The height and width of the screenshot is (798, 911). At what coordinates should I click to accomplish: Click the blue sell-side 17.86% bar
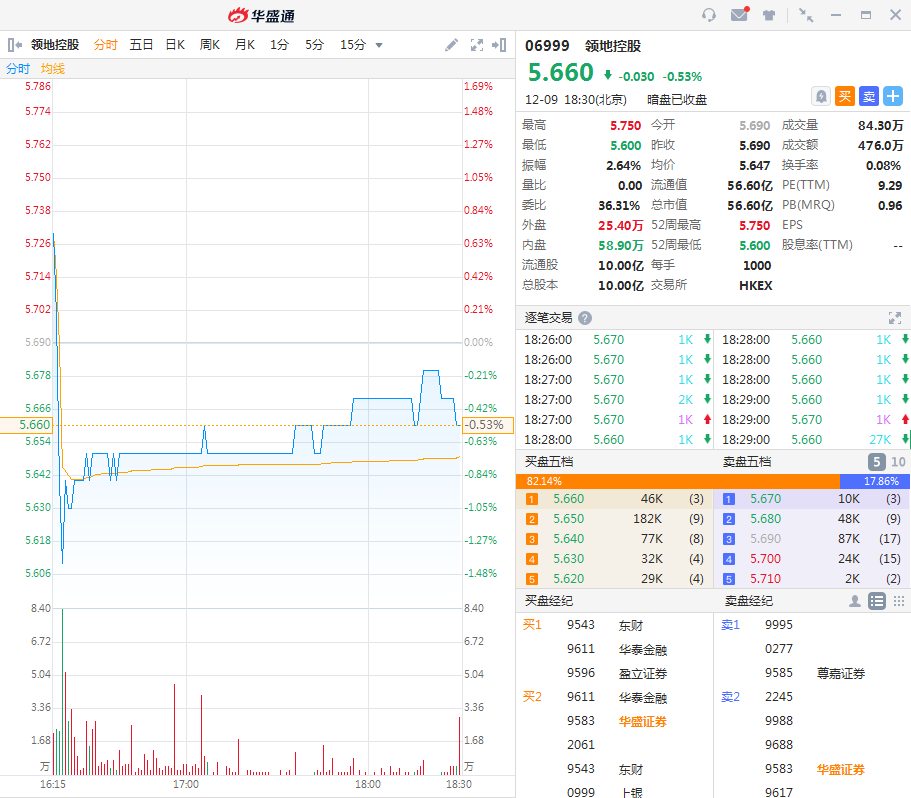[874, 481]
